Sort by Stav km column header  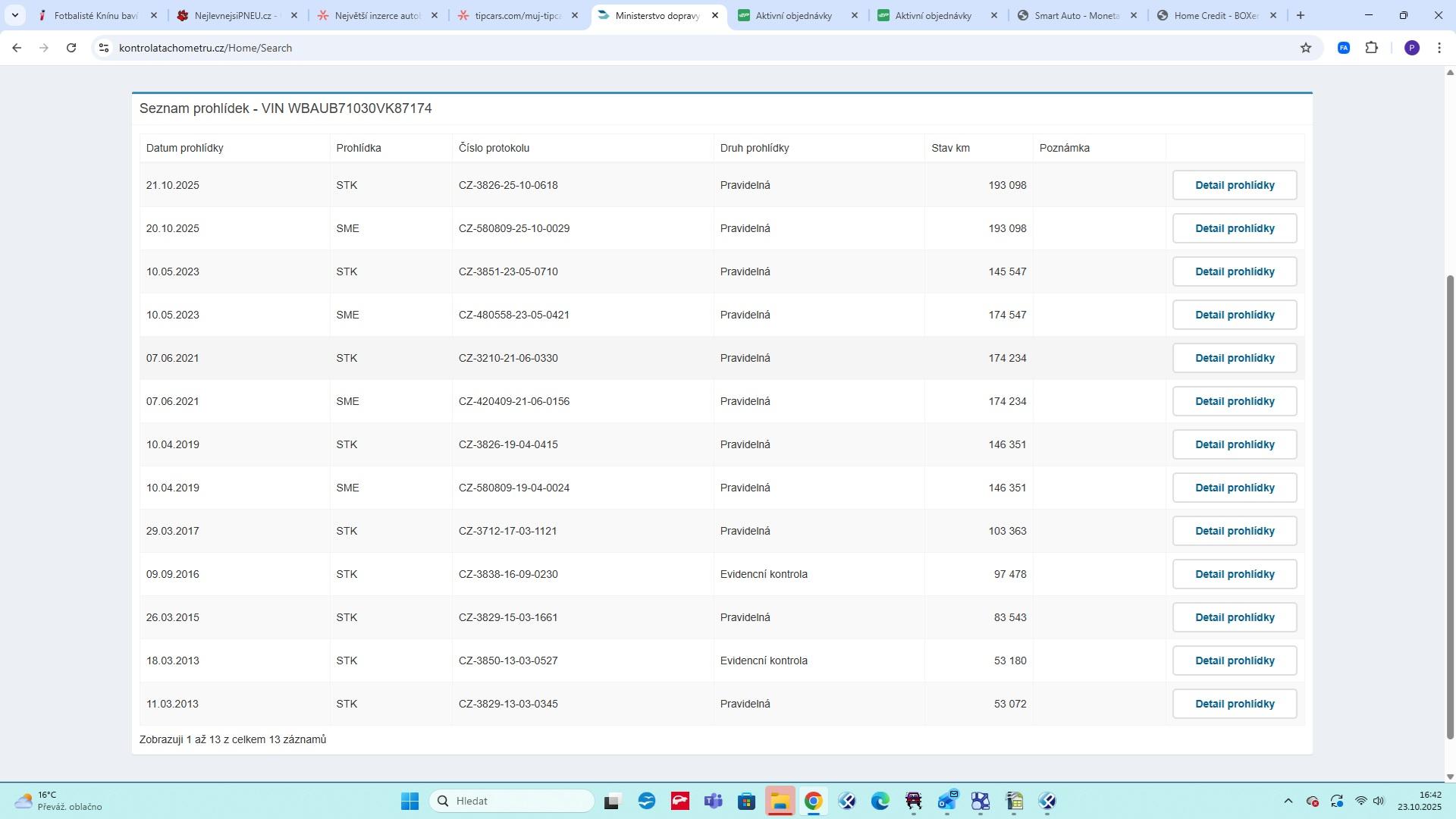(950, 148)
